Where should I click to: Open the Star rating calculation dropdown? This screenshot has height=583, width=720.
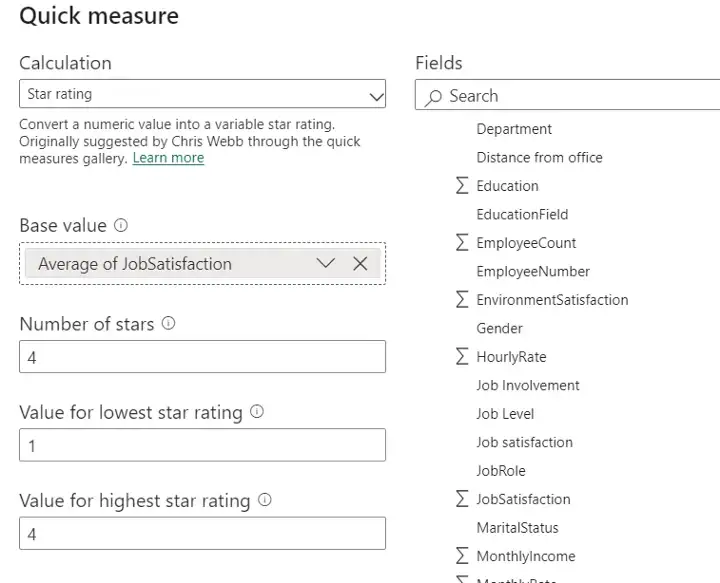[376, 95]
